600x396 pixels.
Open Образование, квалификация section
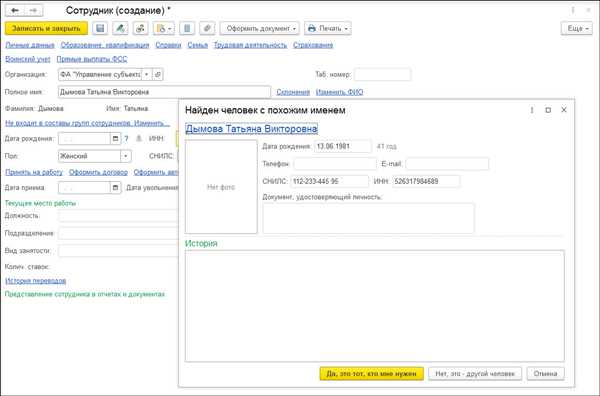[105, 45]
